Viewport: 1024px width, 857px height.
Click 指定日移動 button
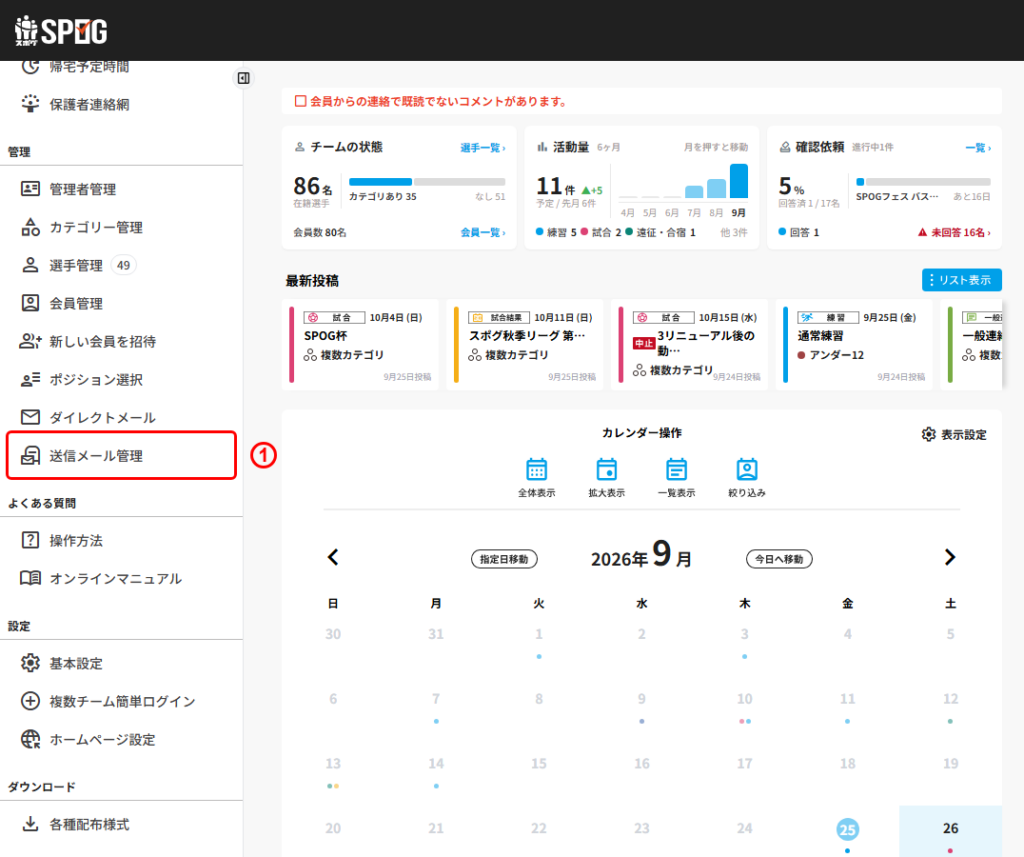pos(504,559)
